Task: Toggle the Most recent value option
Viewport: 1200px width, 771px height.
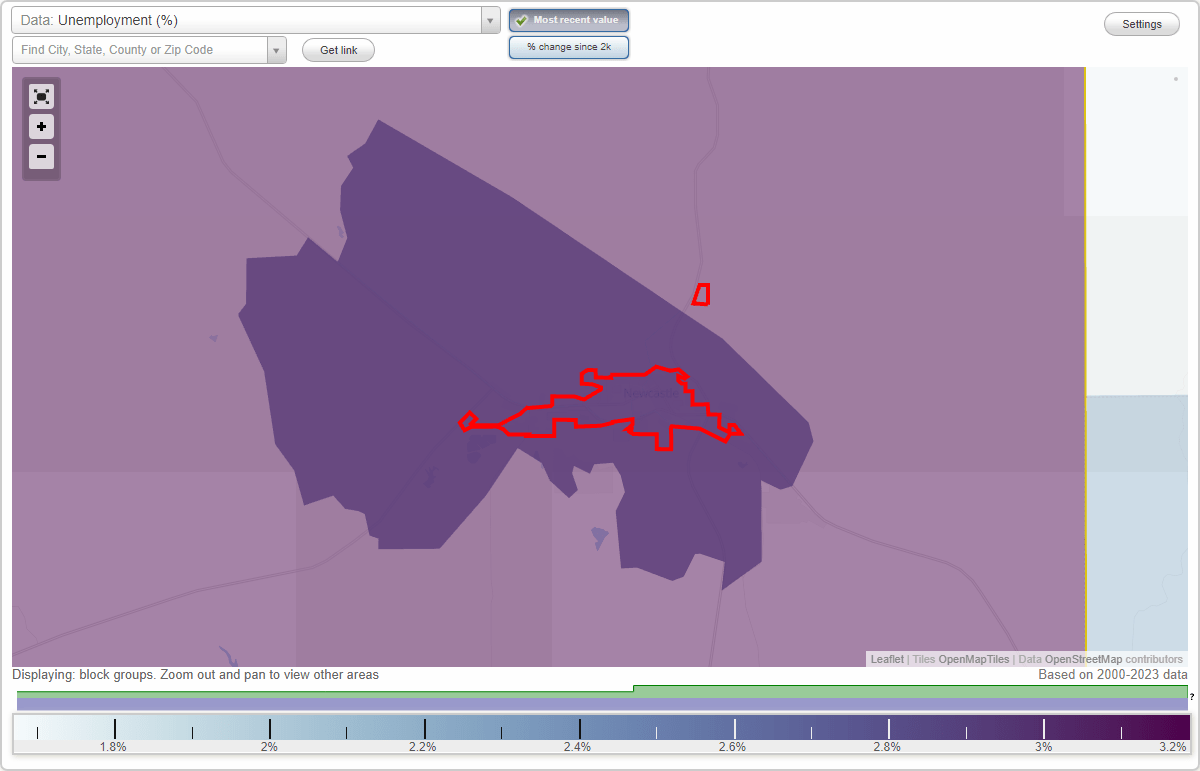Action: coord(569,20)
